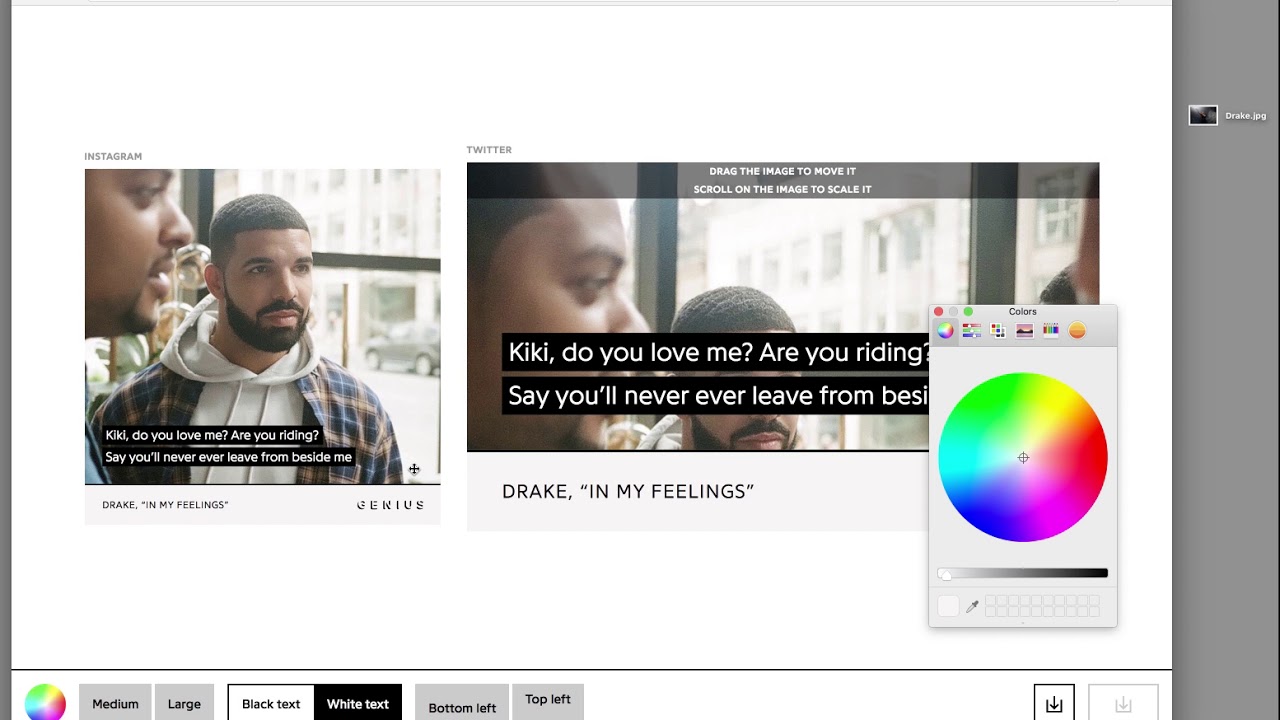Click the current color swatch in Colors panel
Viewport: 1280px width, 720px height.
click(x=948, y=606)
